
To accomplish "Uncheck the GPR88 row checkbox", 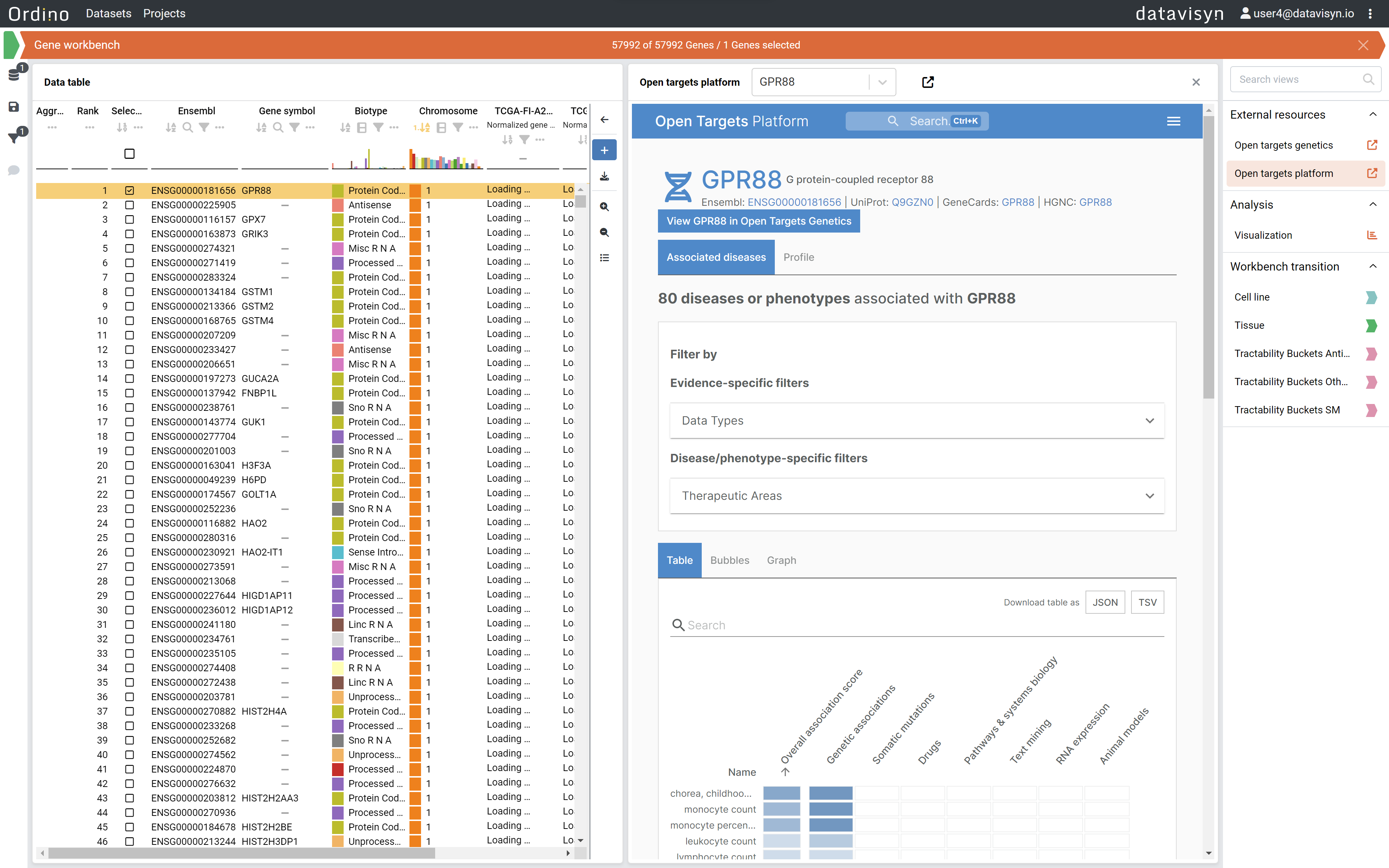I will pyautogui.click(x=130, y=190).
